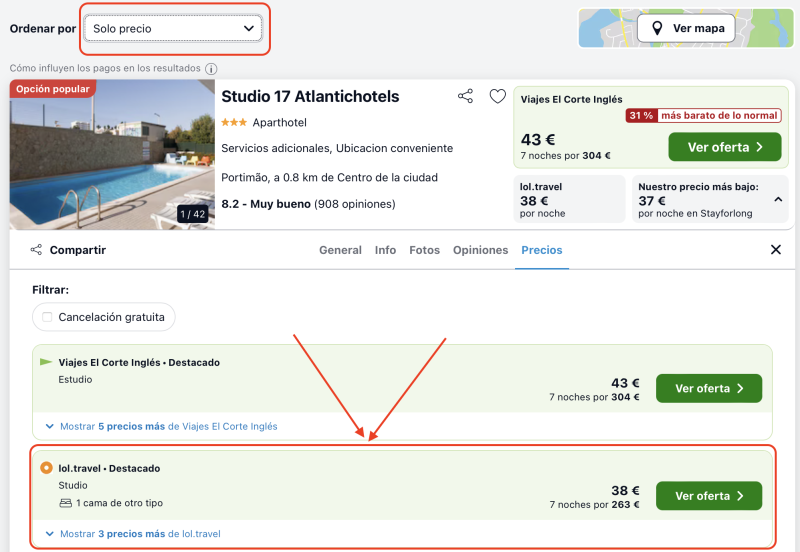Click '8.2 - Muy bueno (908 opiniones)' rating text

pos(308,204)
